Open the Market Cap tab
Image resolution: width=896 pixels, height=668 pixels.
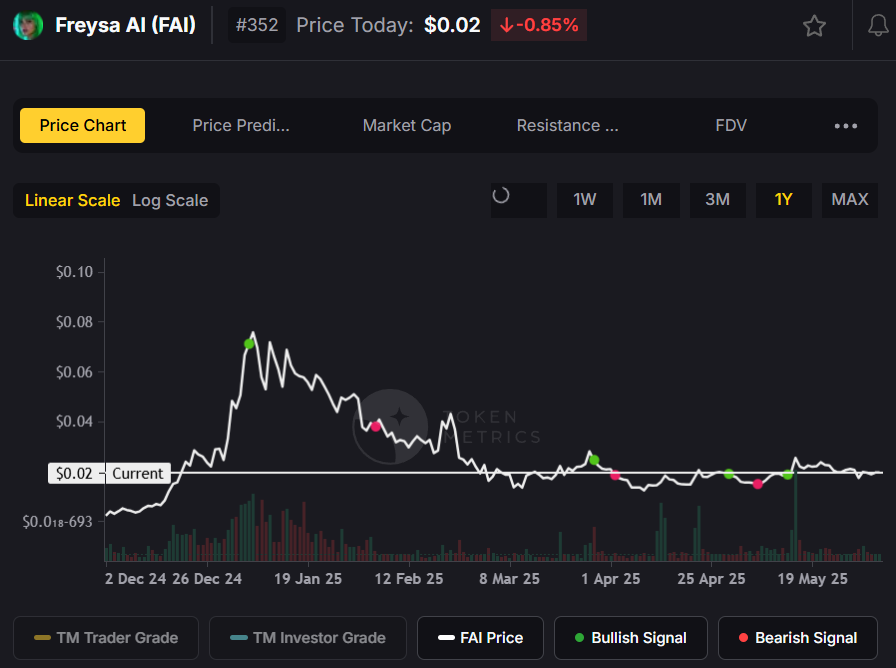point(407,125)
